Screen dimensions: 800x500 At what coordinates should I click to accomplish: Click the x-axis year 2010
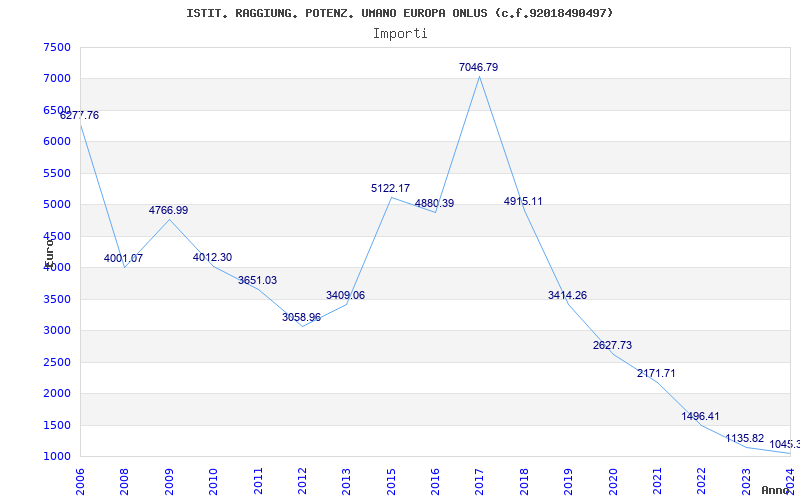(213, 481)
